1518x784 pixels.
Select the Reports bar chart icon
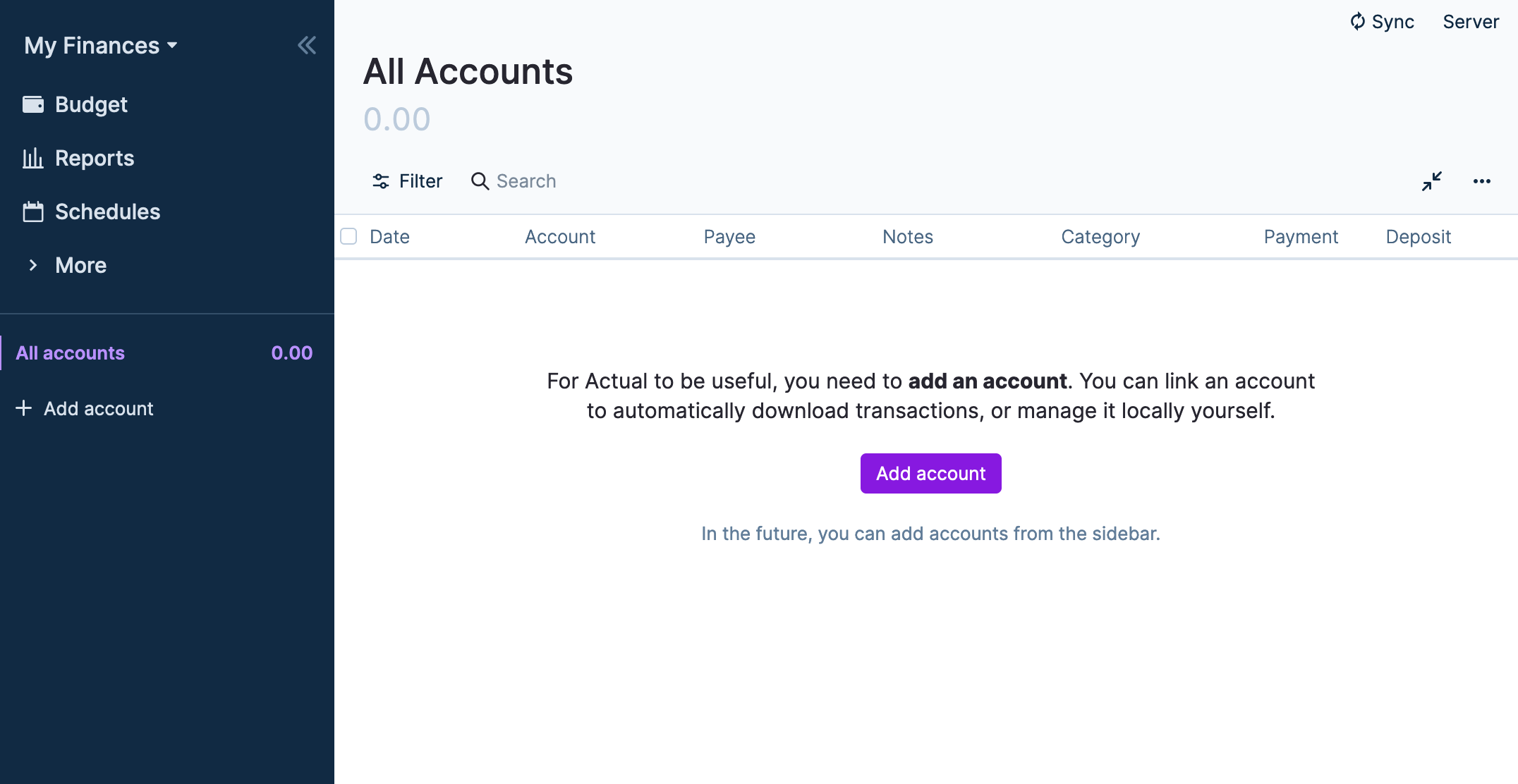(x=32, y=158)
